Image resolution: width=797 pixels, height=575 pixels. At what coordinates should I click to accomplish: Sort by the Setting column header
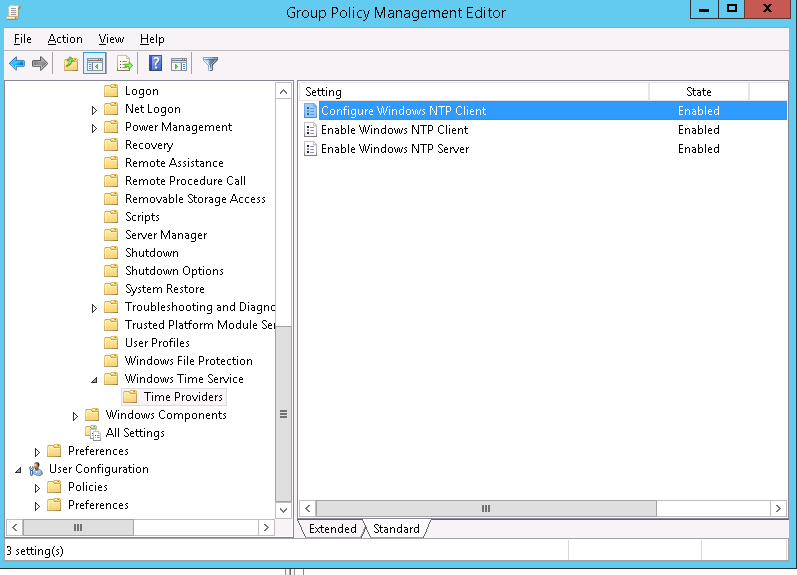(474, 92)
